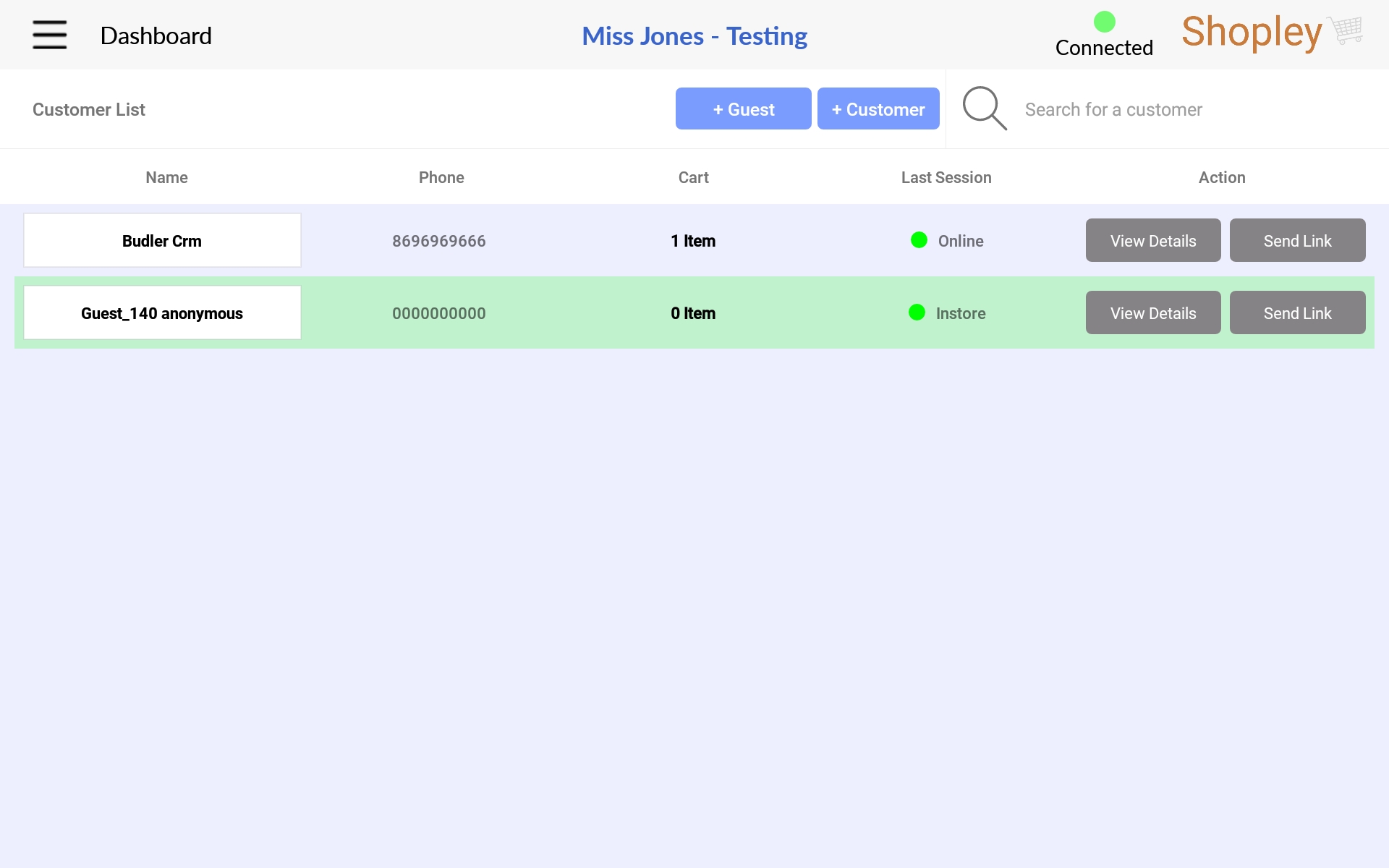Click the green Connected status indicator
This screenshot has height=868, width=1389.
(x=1104, y=22)
